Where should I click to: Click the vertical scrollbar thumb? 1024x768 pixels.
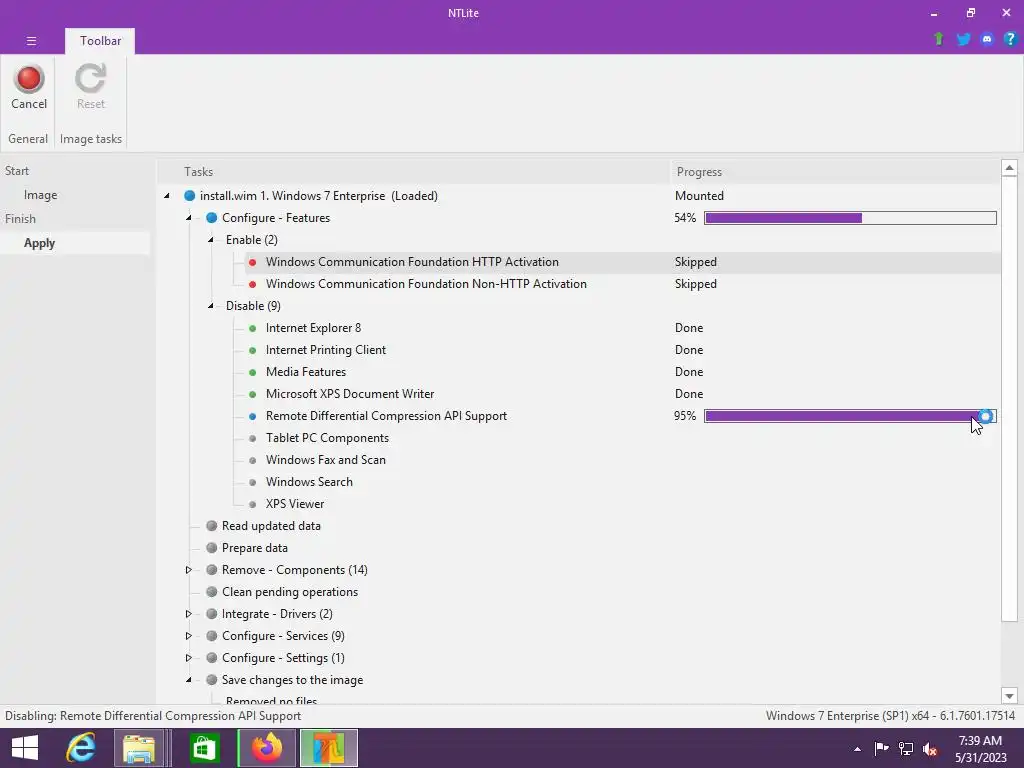[1009, 400]
